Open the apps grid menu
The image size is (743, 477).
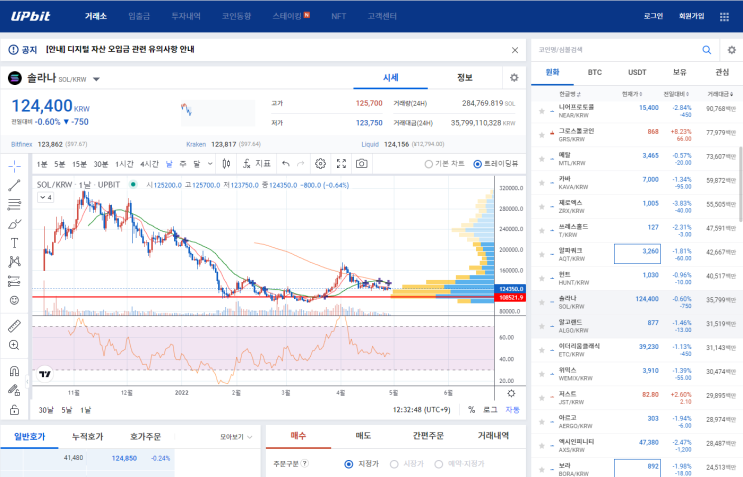click(724, 17)
